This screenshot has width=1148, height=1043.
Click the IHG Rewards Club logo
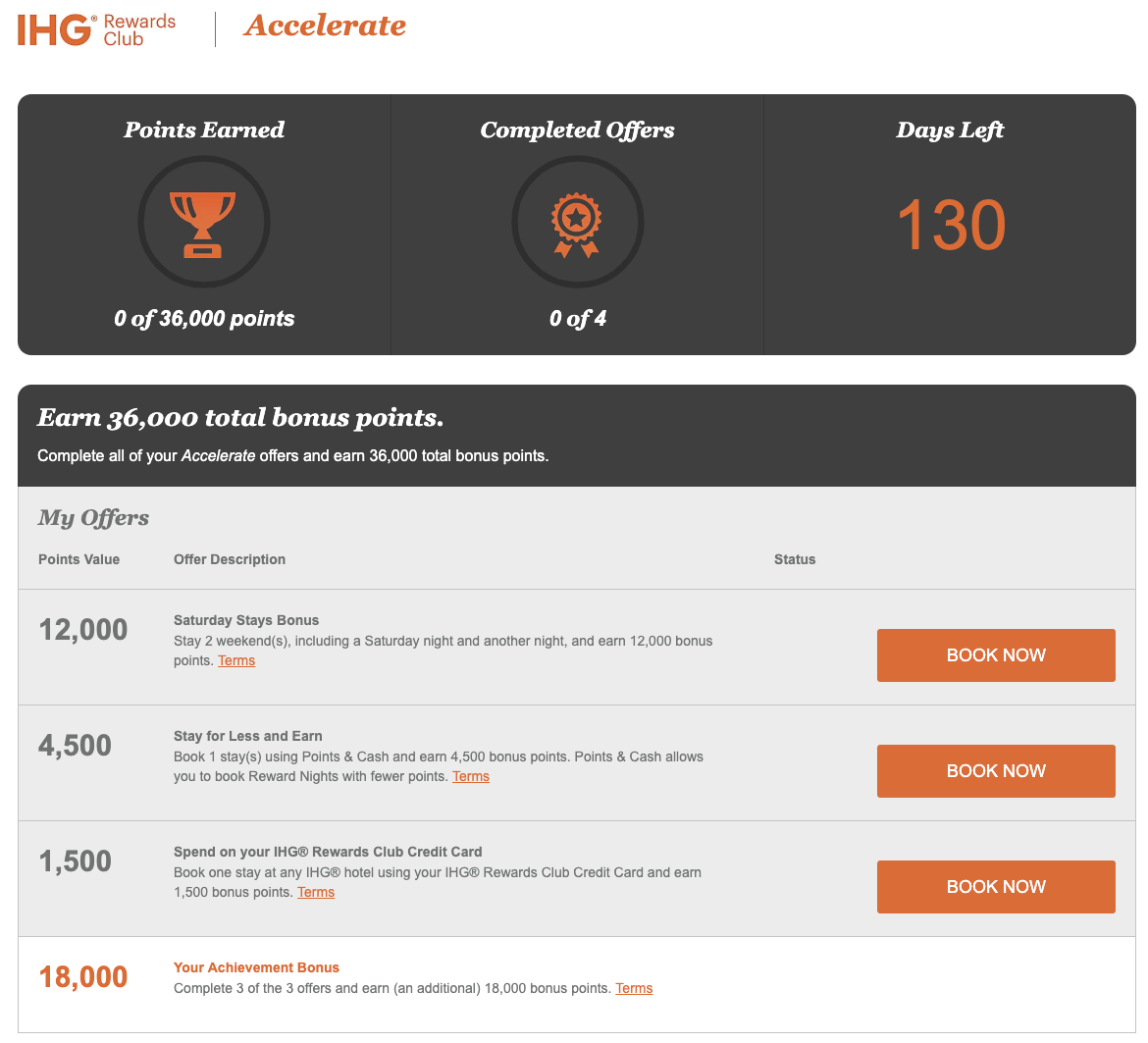coord(96,30)
